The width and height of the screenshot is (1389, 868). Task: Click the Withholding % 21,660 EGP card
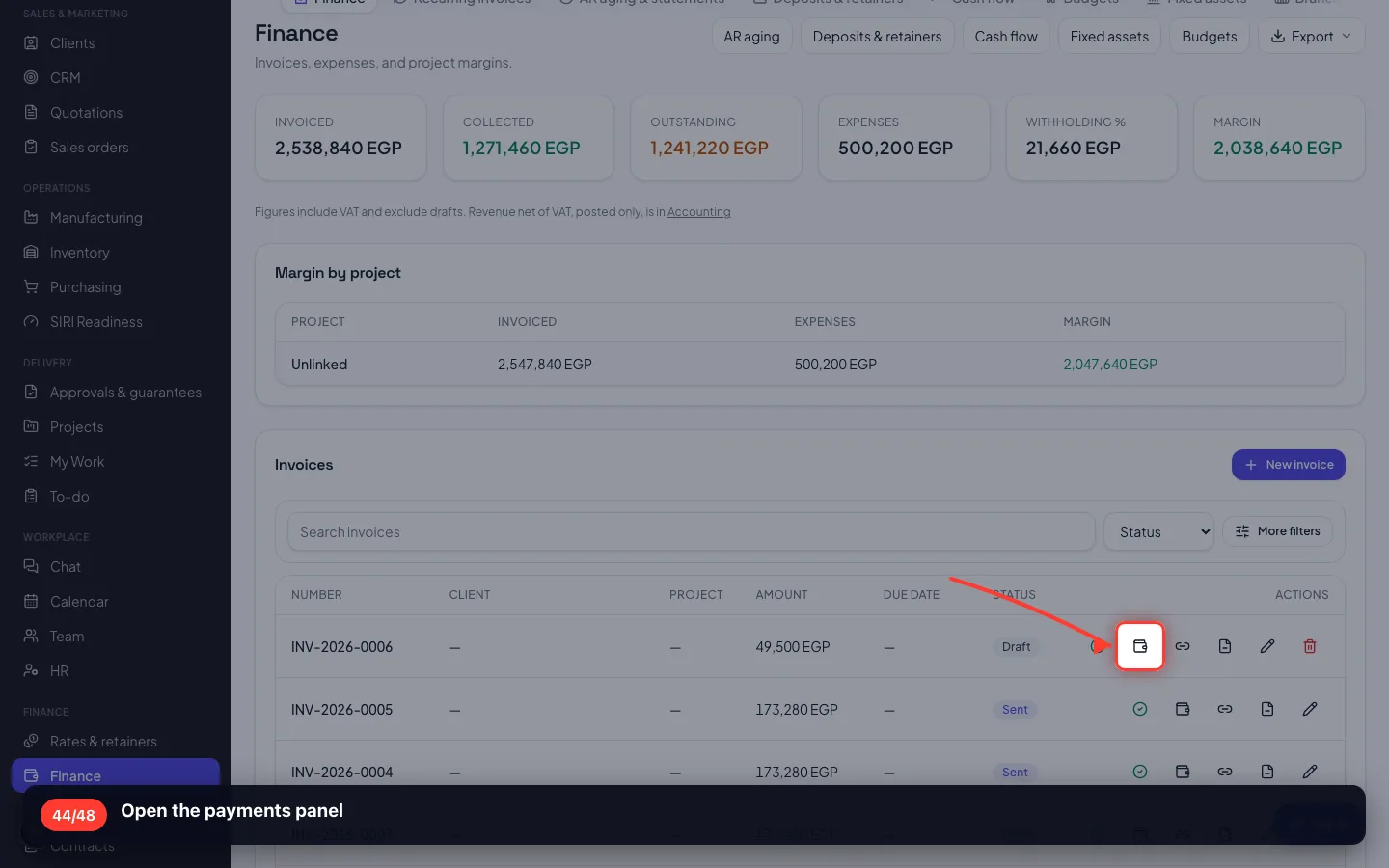(1092, 138)
